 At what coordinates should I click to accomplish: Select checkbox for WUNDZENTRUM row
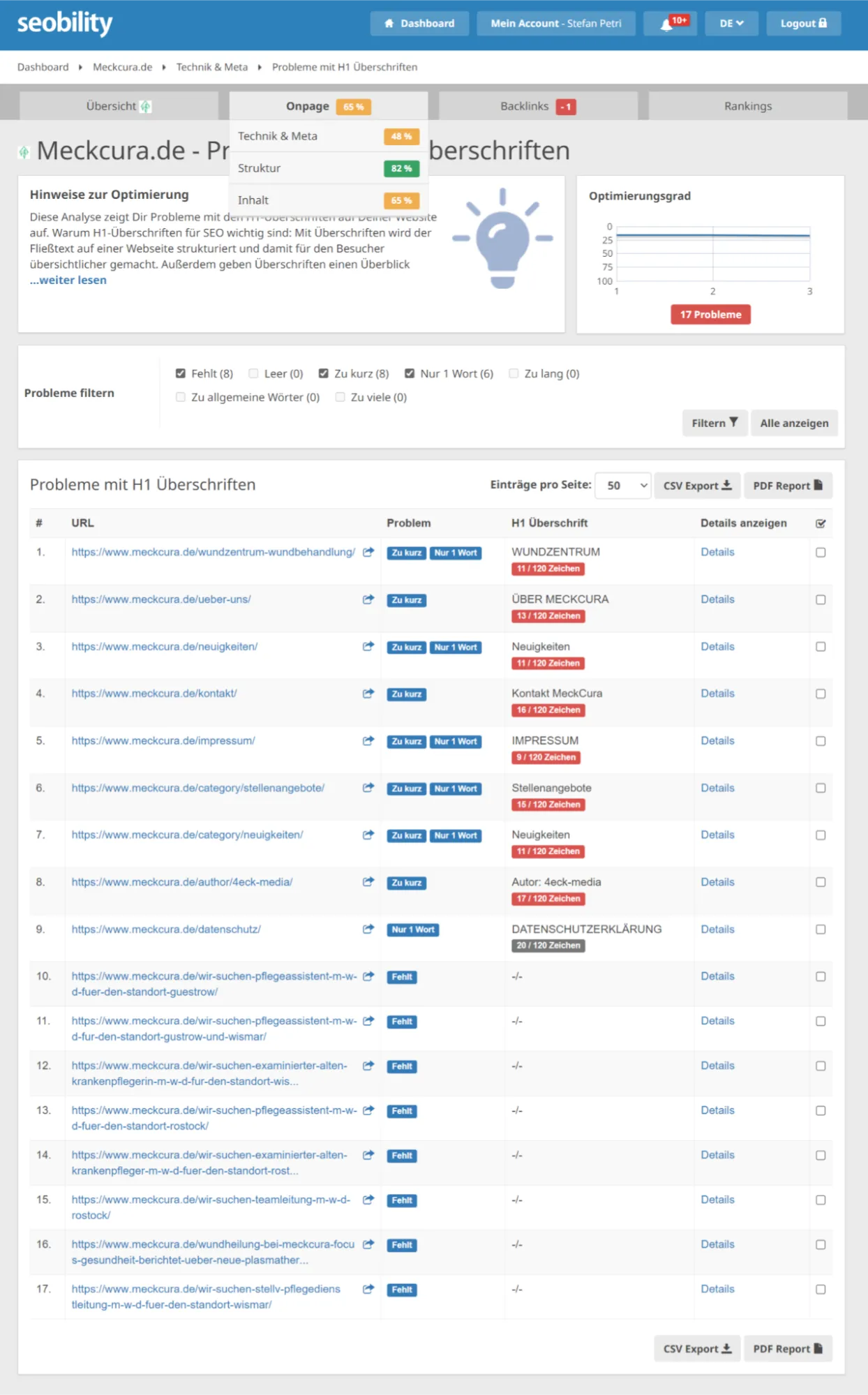(821, 553)
